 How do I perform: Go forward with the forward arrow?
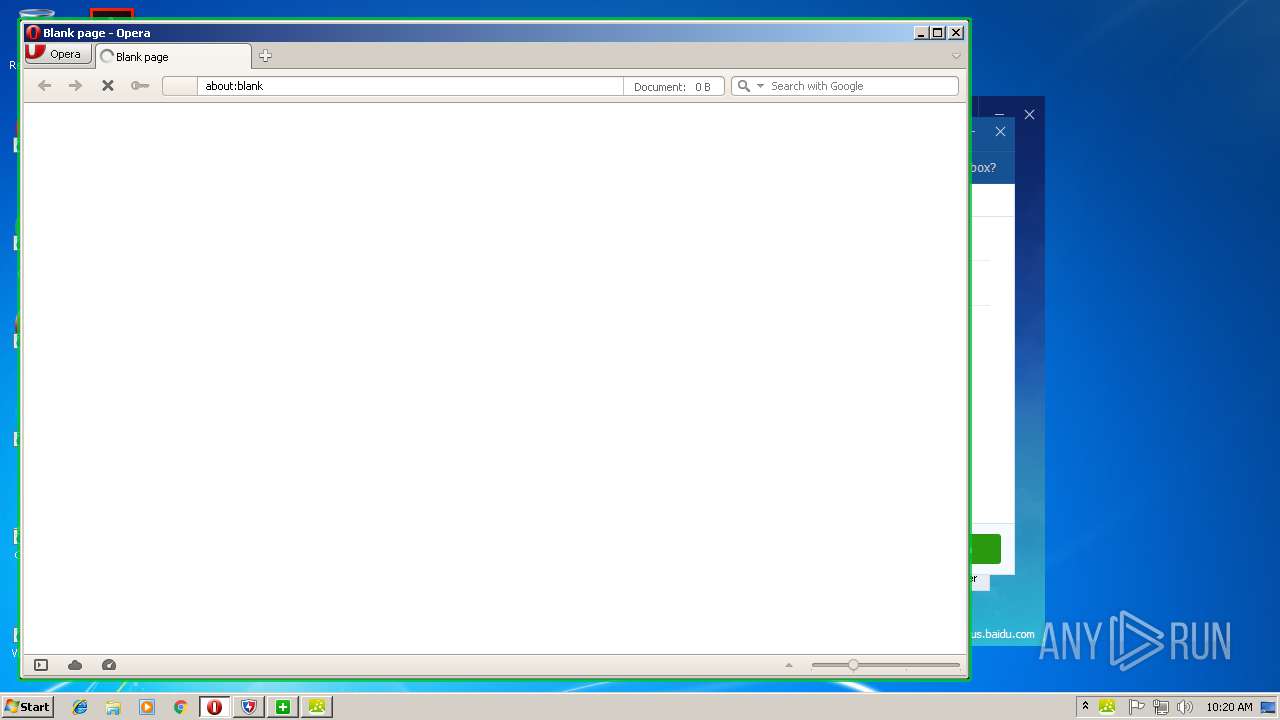click(x=75, y=86)
